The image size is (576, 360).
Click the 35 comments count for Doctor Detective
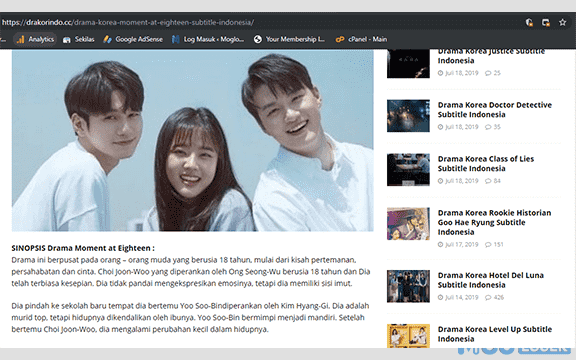(x=493, y=127)
